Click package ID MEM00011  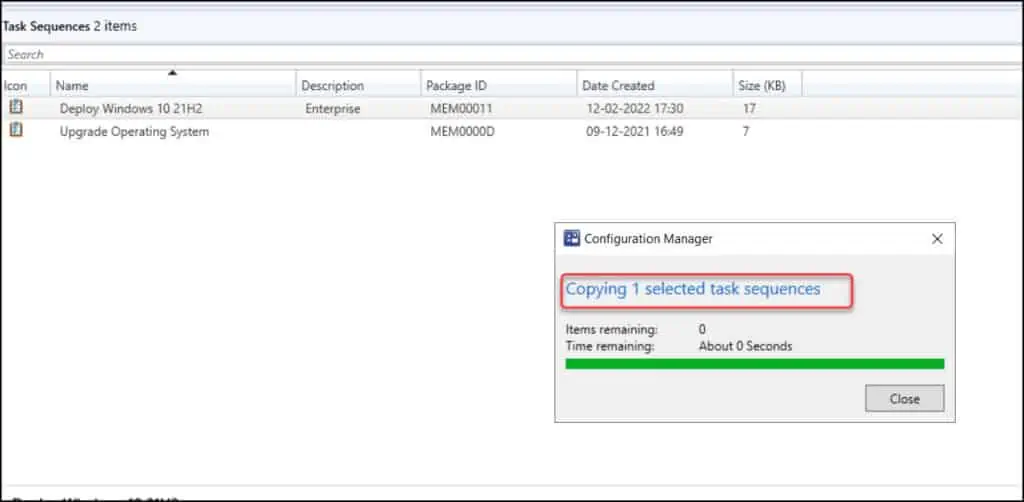tap(461, 109)
